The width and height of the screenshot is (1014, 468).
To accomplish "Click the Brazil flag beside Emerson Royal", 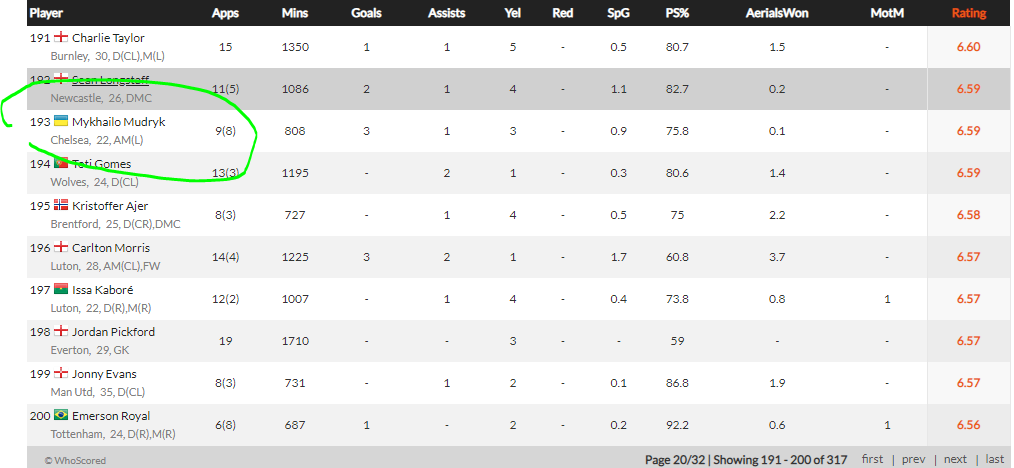I will point(60,416).
